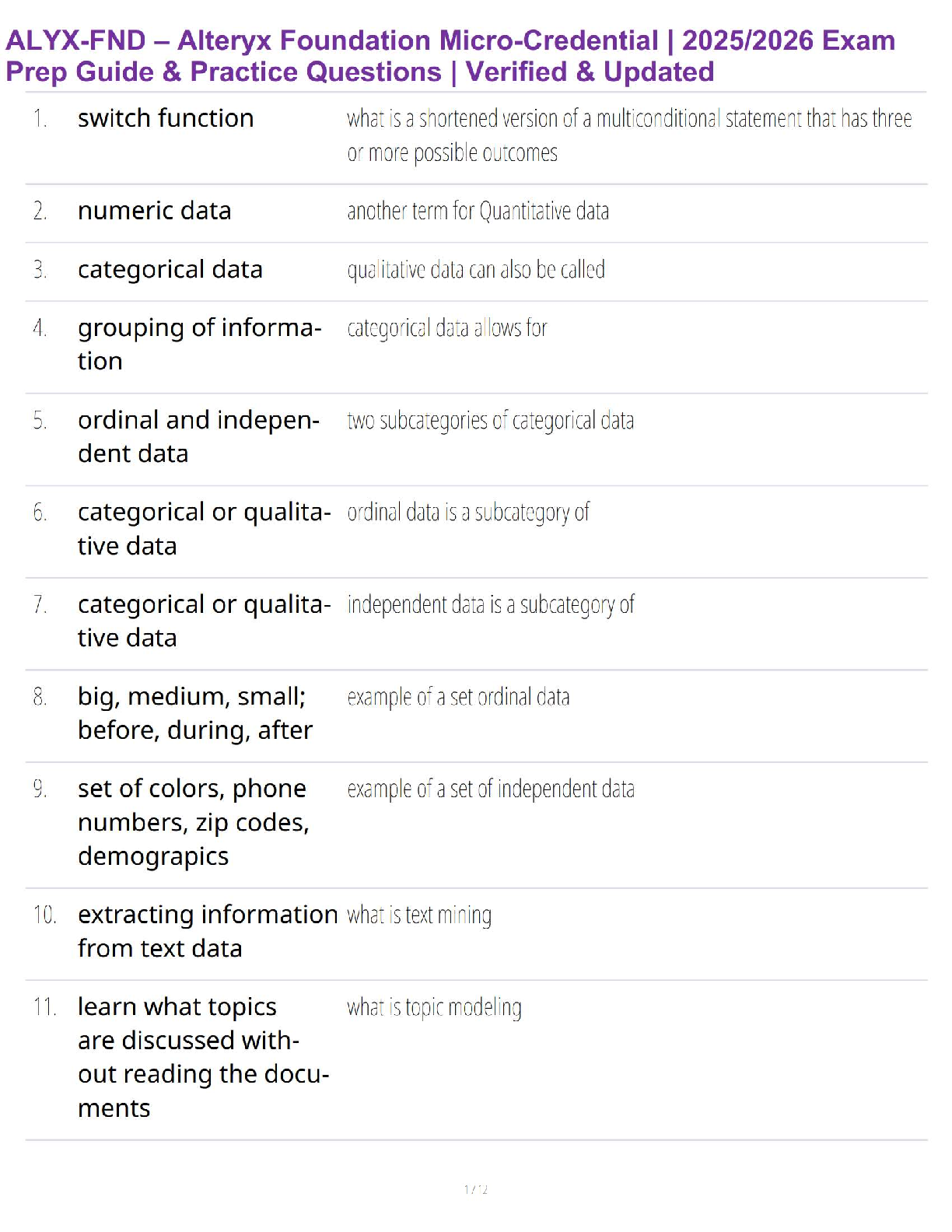952x1232 pixels.
Task: Click "independent data is a subcategory of" definition
Action: tap(491, 604)
